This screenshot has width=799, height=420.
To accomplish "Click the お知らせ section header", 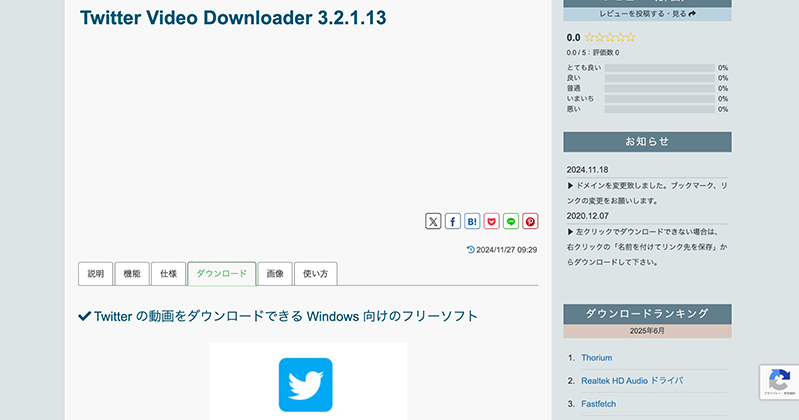I will point(647,142).
